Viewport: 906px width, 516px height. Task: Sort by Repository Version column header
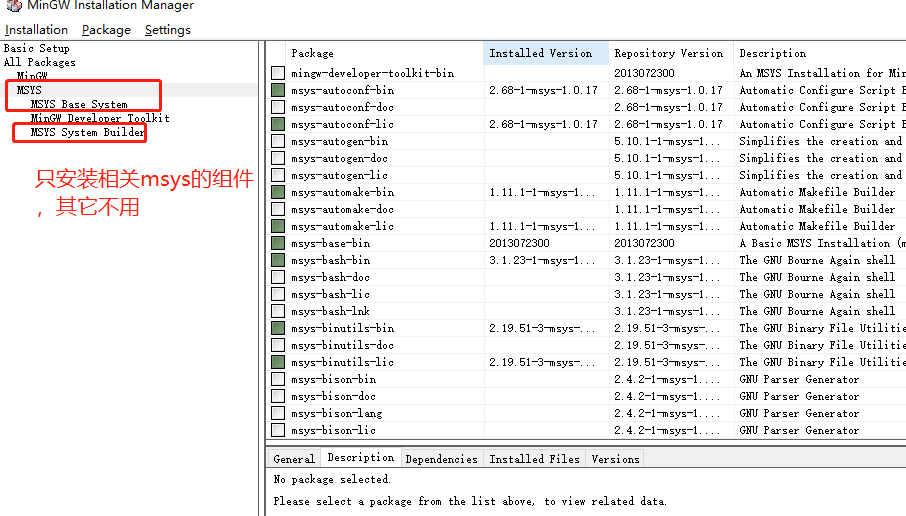[671, 53]
